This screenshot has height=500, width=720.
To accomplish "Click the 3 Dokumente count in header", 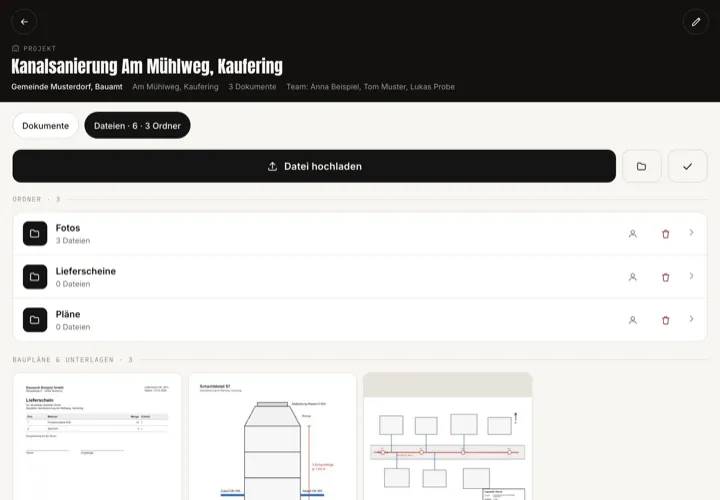I will tap(253, 86).
